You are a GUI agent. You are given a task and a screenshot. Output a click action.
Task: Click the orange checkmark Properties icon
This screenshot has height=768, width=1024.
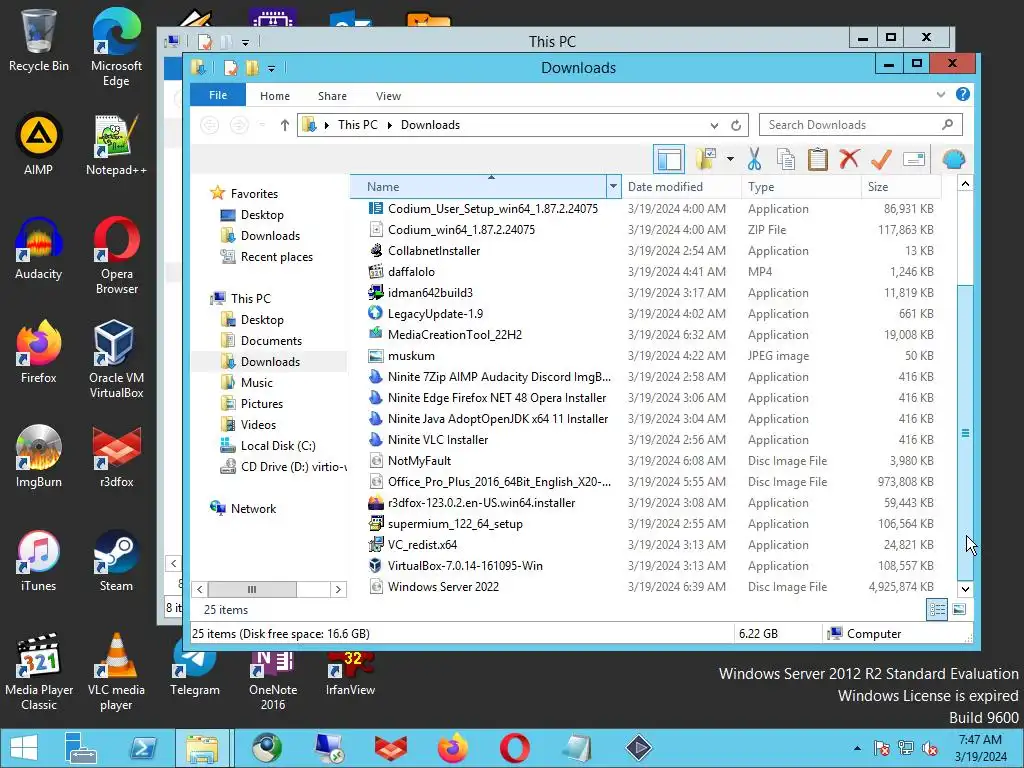tap(881, 159)
